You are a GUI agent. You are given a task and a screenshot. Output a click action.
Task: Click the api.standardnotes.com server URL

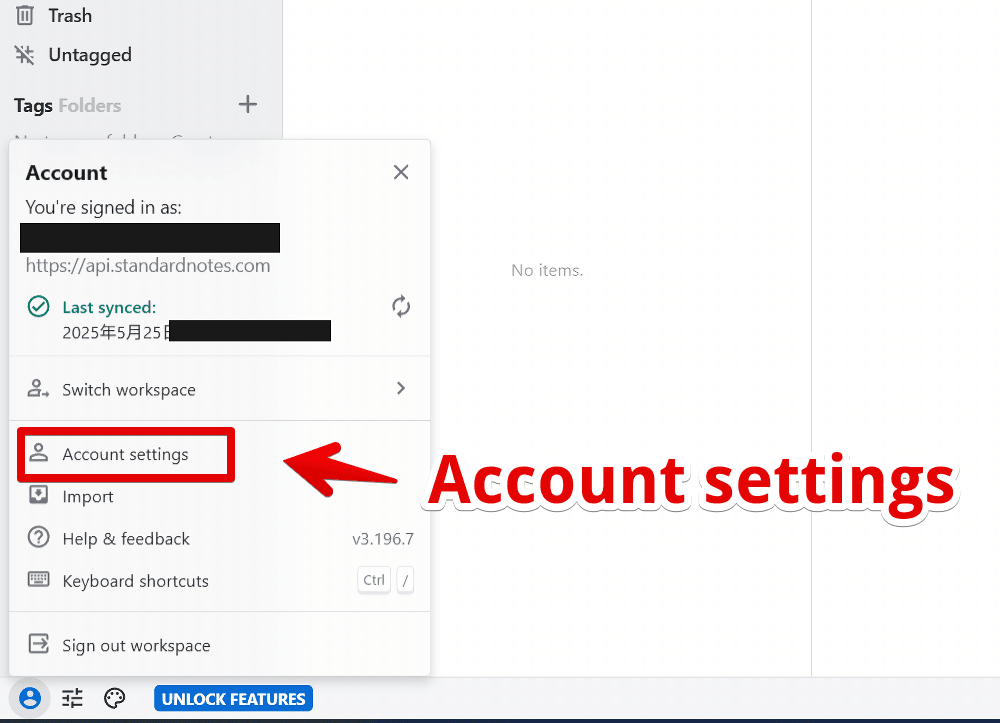[148, 265]
